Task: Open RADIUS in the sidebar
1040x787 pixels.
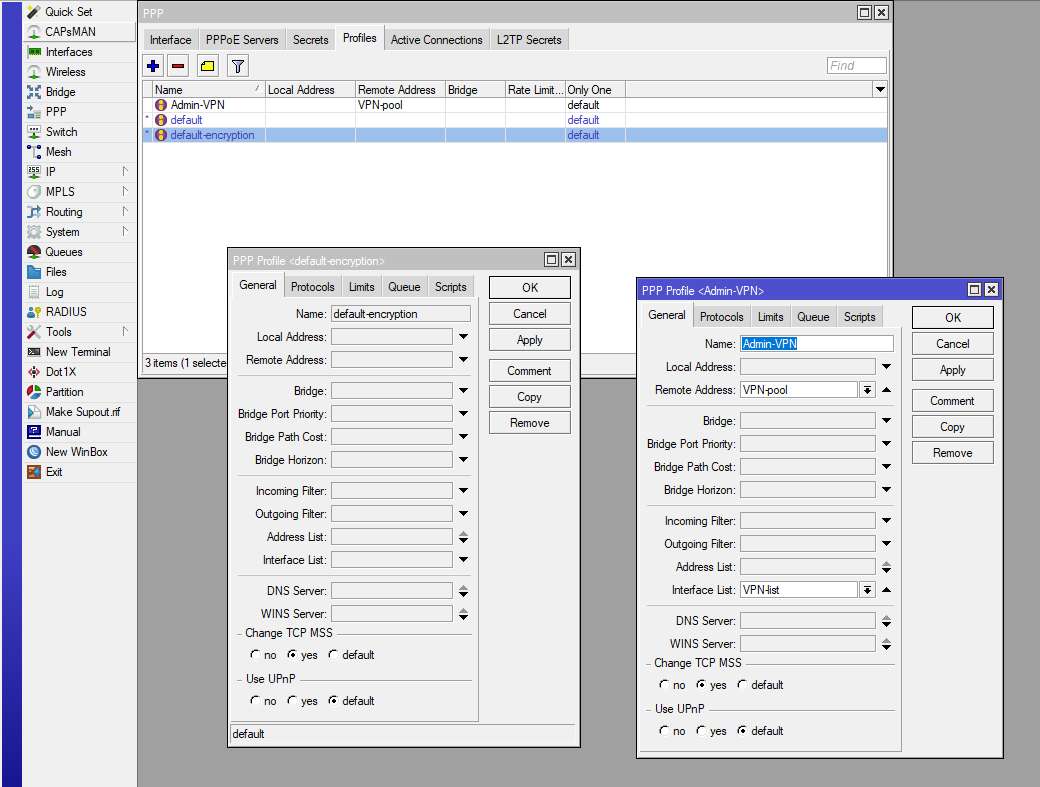Action: click(x=66, y=312)
